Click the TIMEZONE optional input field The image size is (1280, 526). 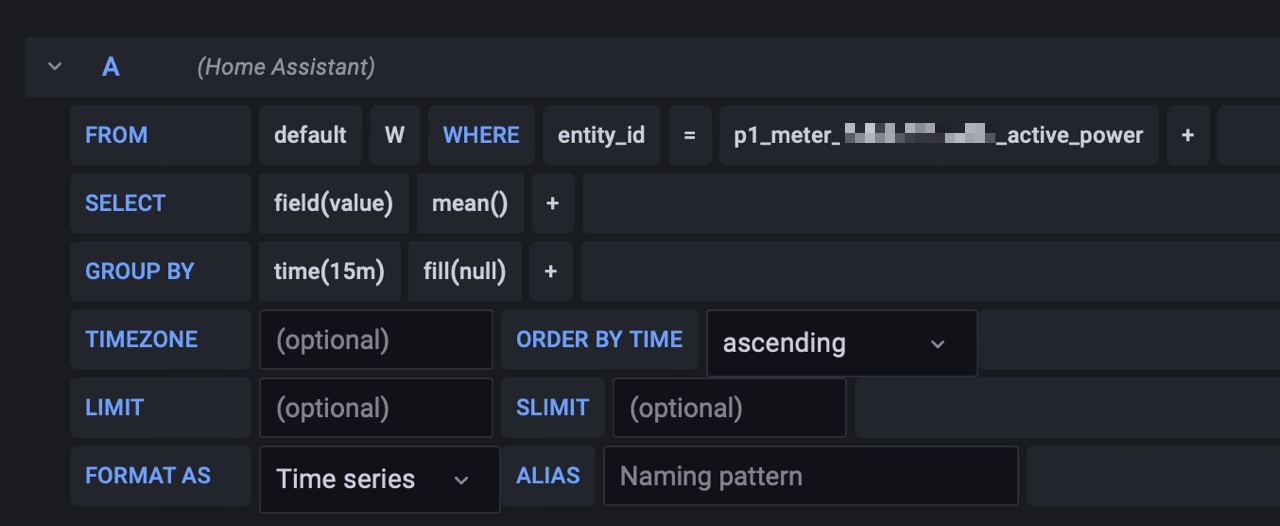click(x=376, y=340)
